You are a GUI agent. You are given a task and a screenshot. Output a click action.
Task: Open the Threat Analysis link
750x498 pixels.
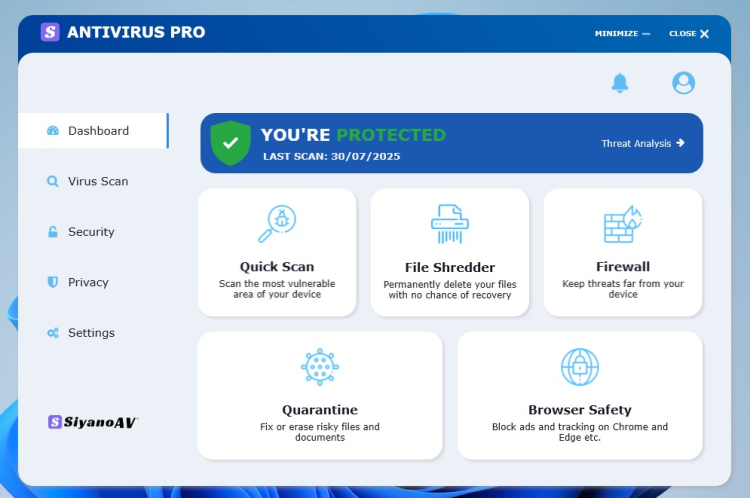(x=642, y=143)
